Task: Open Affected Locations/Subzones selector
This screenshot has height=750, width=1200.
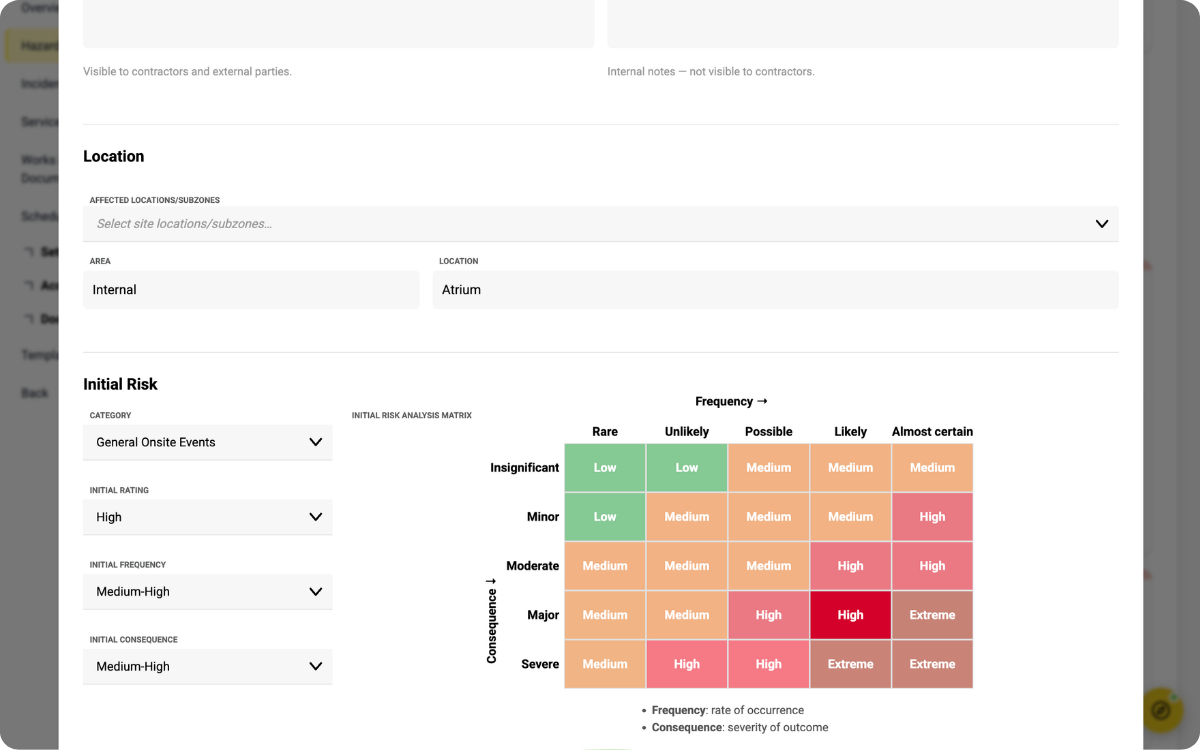Action: (x=600, y=224)
